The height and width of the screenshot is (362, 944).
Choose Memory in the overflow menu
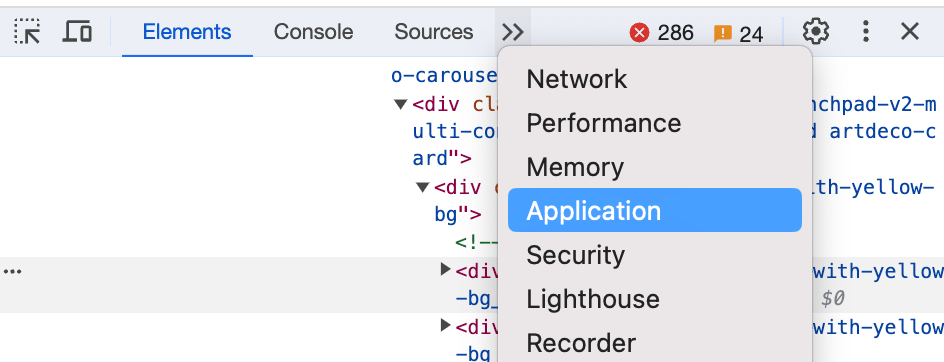(654, 167)
